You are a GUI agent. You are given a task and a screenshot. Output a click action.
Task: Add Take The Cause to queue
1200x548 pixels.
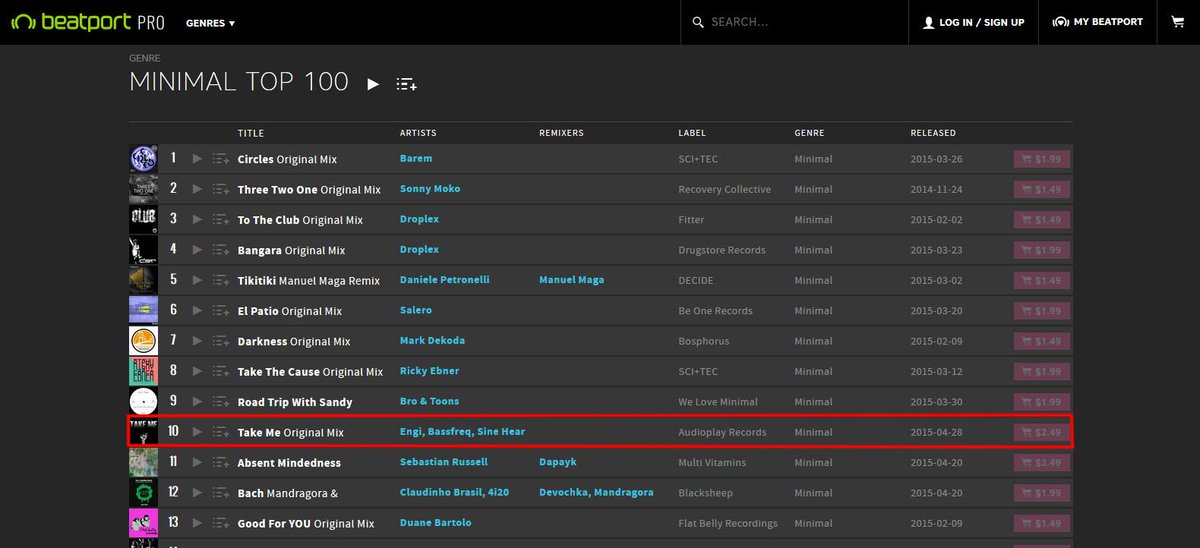[221, 371]
